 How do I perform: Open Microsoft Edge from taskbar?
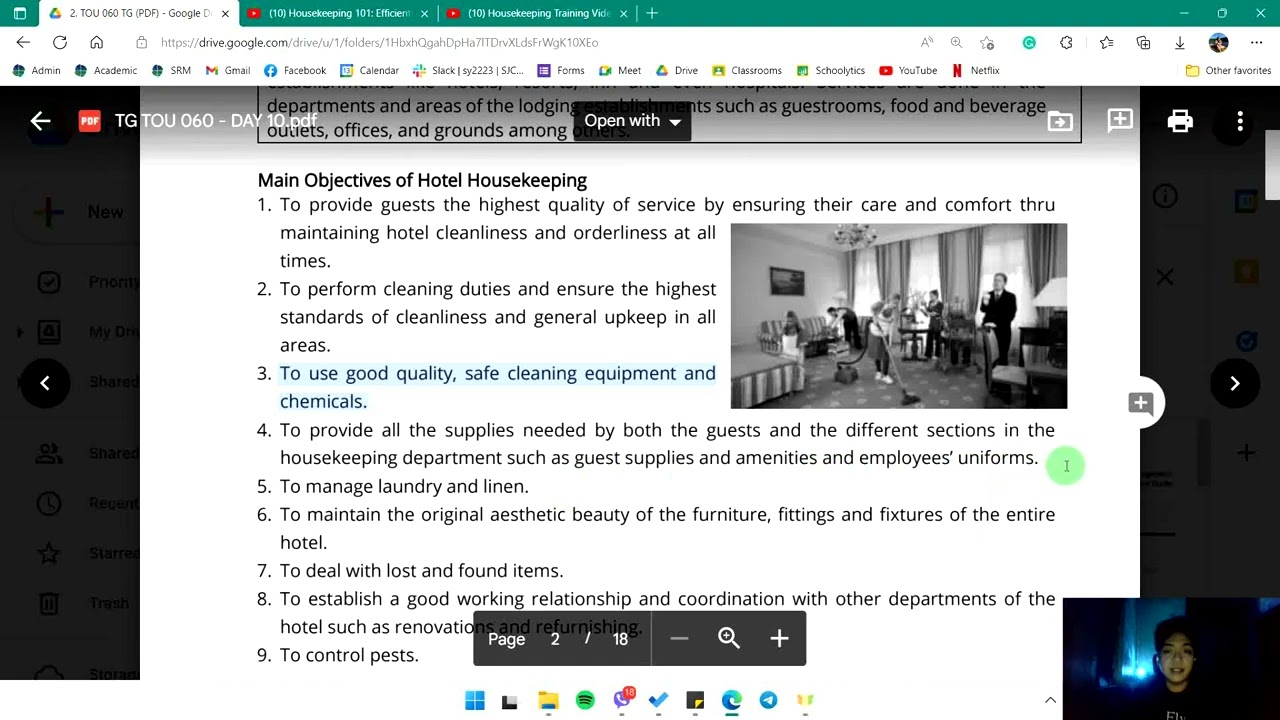(x=732, y=700)
